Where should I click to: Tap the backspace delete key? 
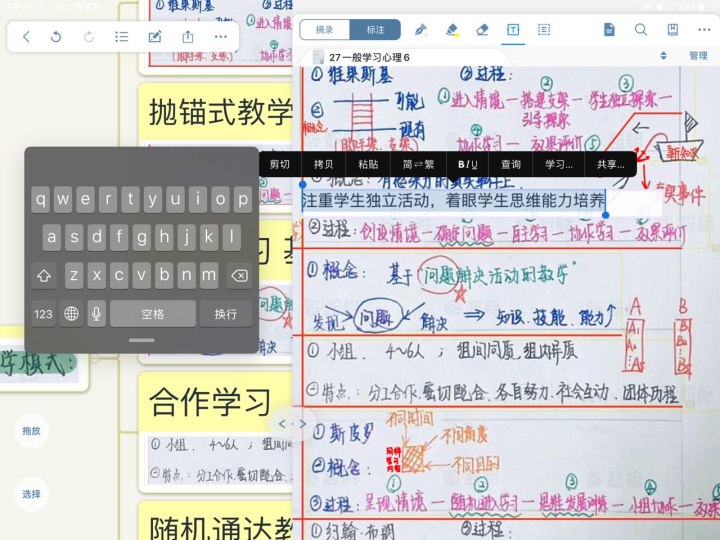point(239,276)
